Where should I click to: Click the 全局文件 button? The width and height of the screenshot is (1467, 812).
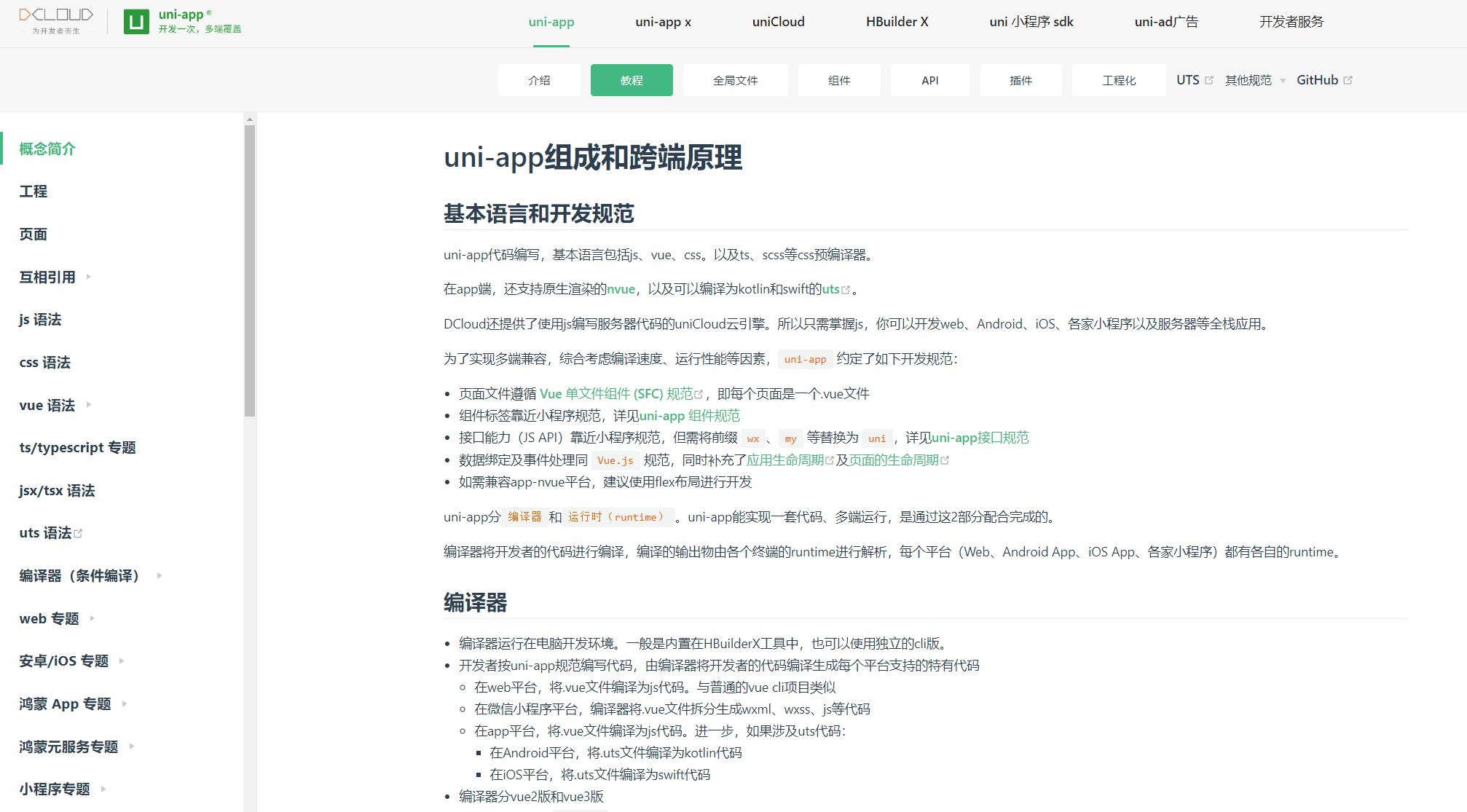point(735,80)
